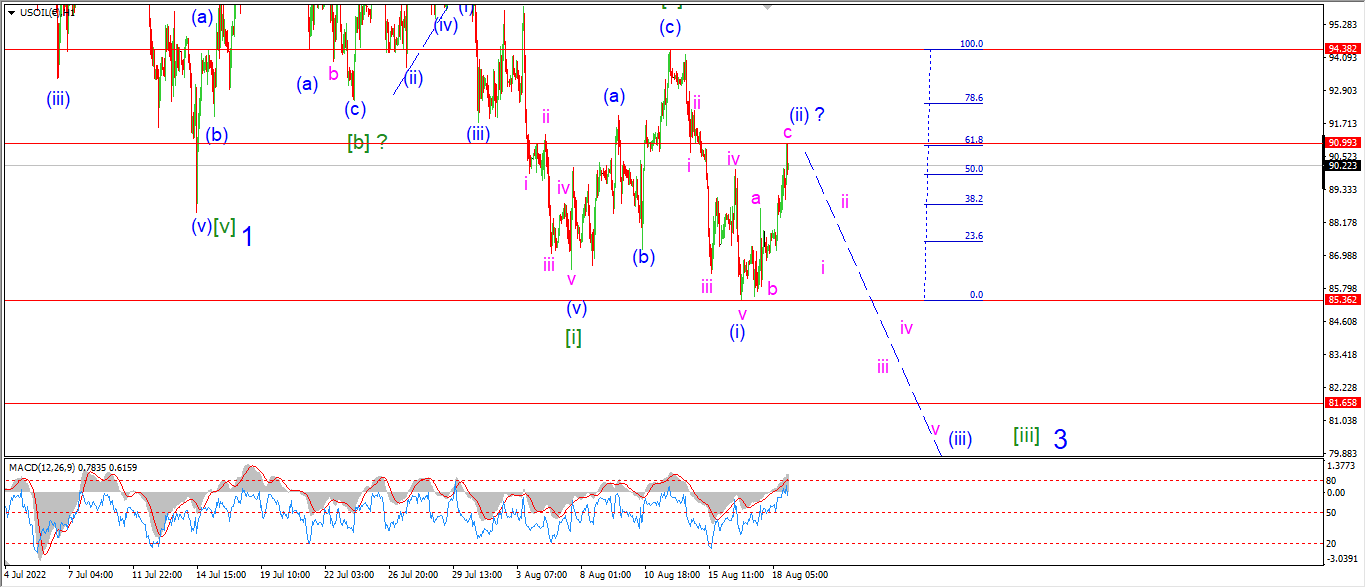Click the 4 Jul 2022 date label
This screenshot has height=588, width=1366.
(x=25, y=575)
